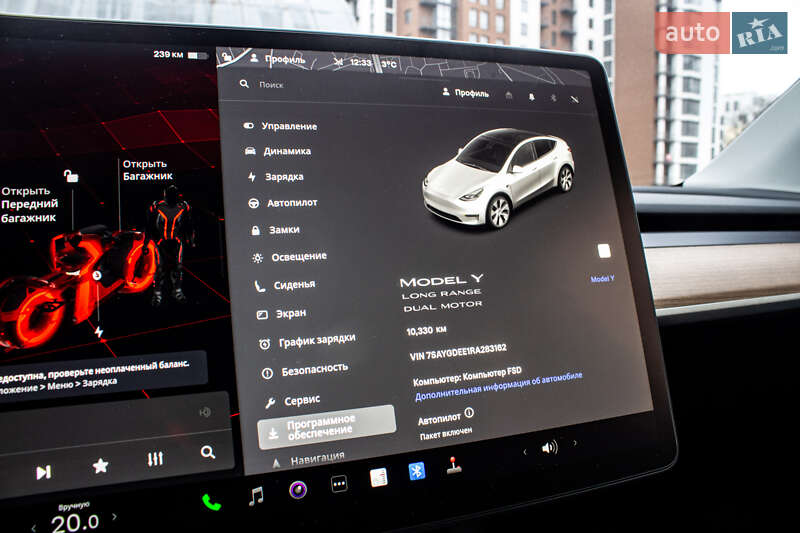Tap Открыть Багажник to open the trunk
This screenshot has width=800, height=533.
[147, 170]
